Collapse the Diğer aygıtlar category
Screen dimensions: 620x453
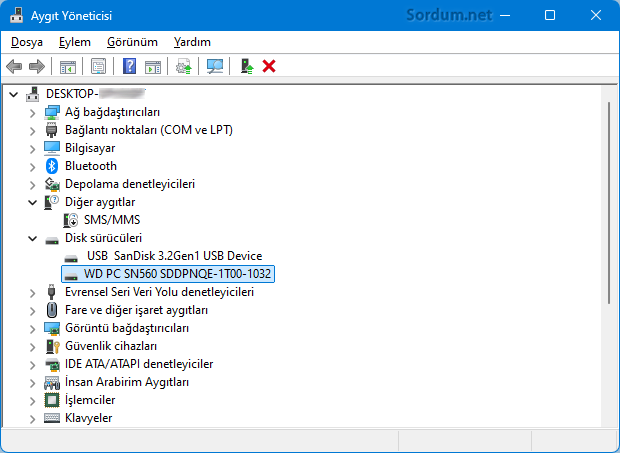click(x=32, y=202)
